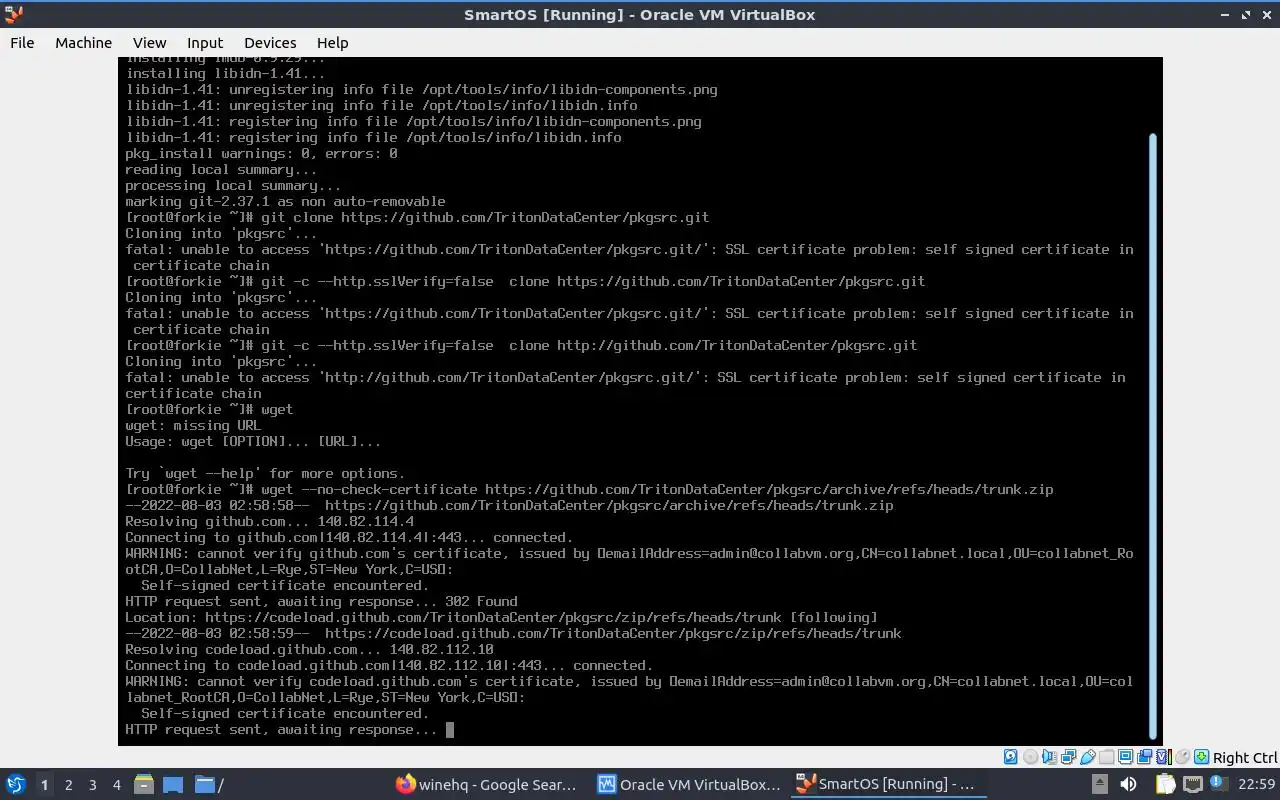Click the Right Ctrl host key label

1245,758
